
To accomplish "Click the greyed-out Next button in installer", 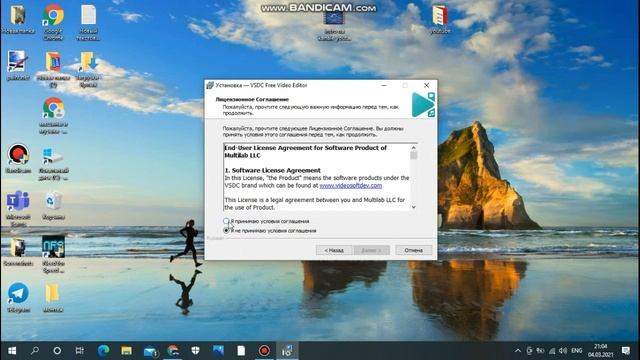I will pos(371,250).
